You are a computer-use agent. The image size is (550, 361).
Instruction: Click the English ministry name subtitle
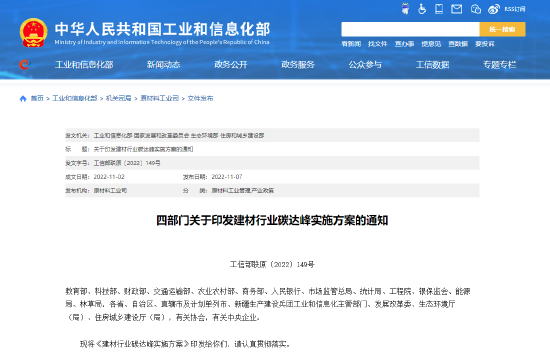(162, 42)
